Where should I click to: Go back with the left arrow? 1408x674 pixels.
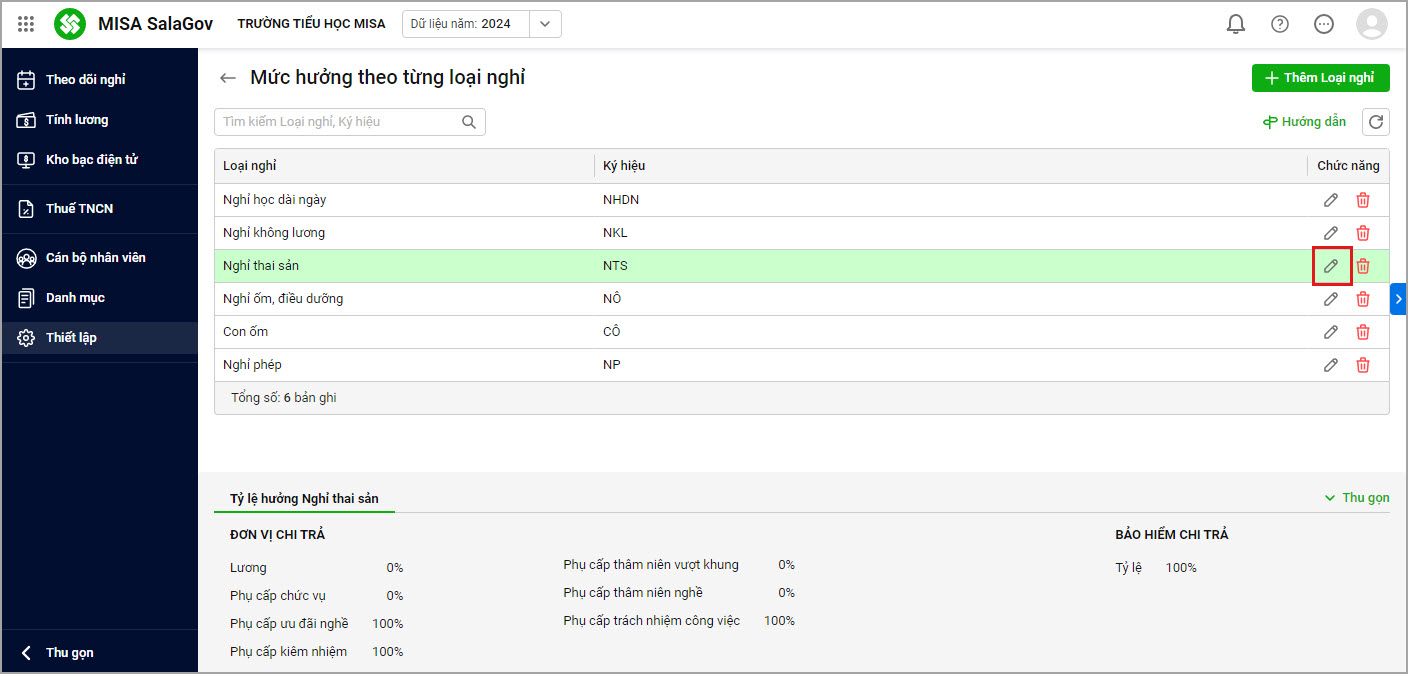[228, 78]
